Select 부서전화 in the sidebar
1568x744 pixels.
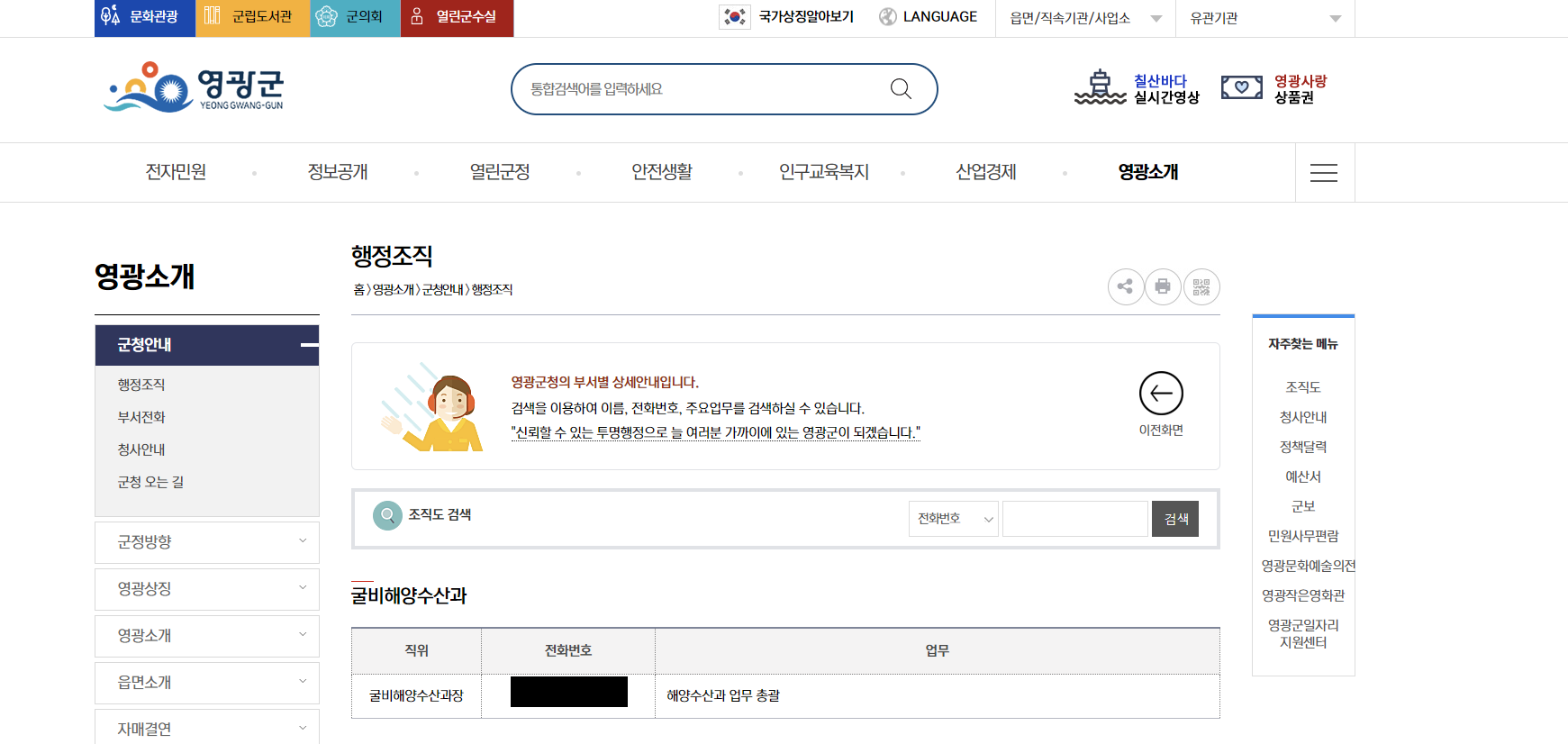(141, 417)
